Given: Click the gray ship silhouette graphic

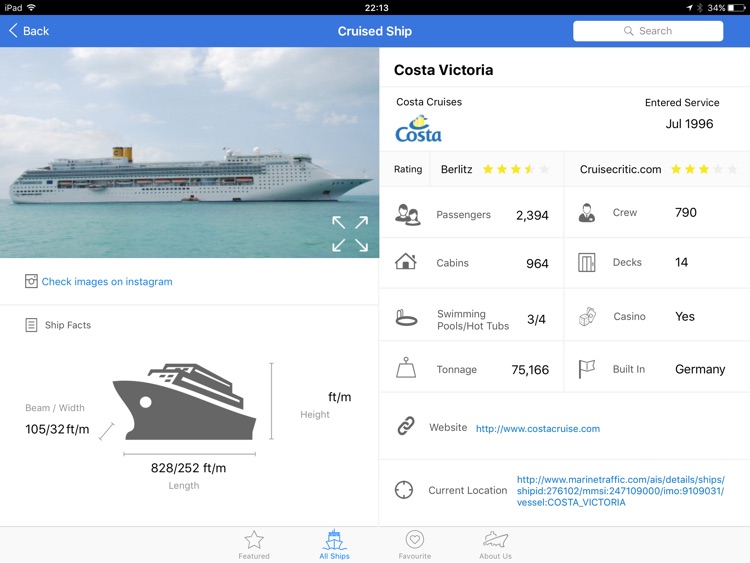Looking at the screenshot, I should click(184, 402).
